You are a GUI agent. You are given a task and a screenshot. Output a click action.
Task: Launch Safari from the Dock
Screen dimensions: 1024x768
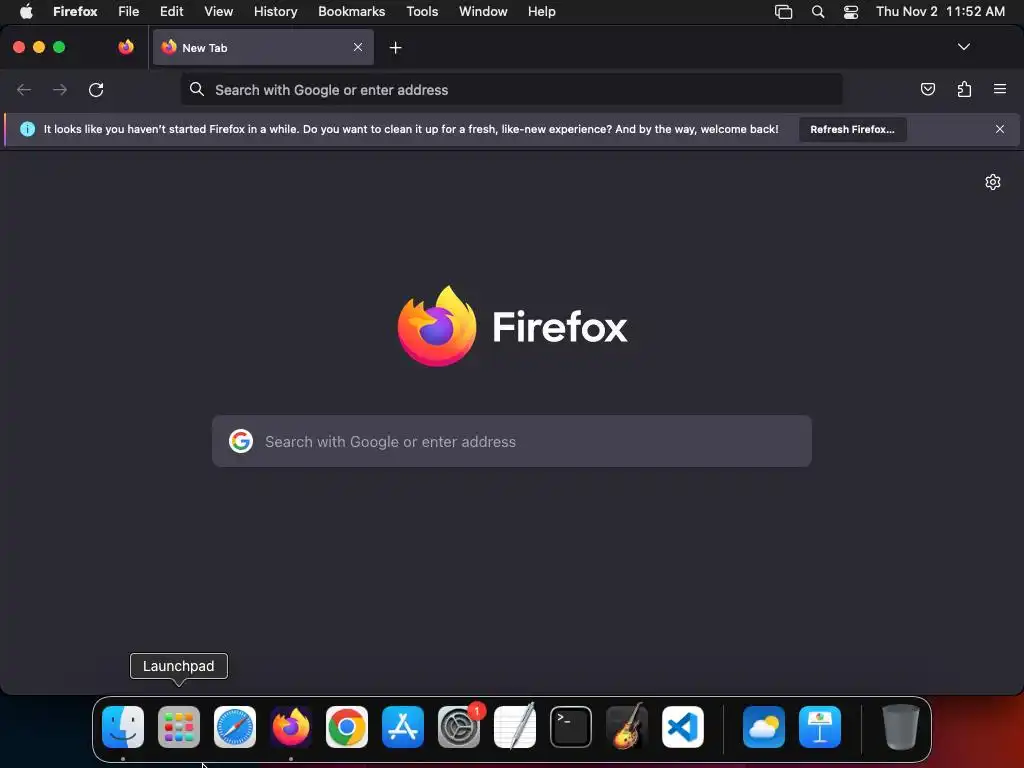(x=235, y=726)
